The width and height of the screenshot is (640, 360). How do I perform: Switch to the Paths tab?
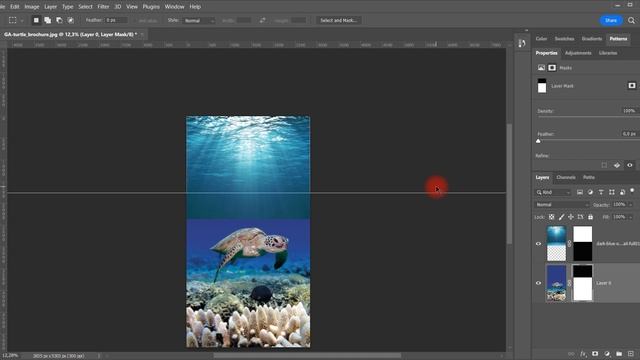pos(589,177)
